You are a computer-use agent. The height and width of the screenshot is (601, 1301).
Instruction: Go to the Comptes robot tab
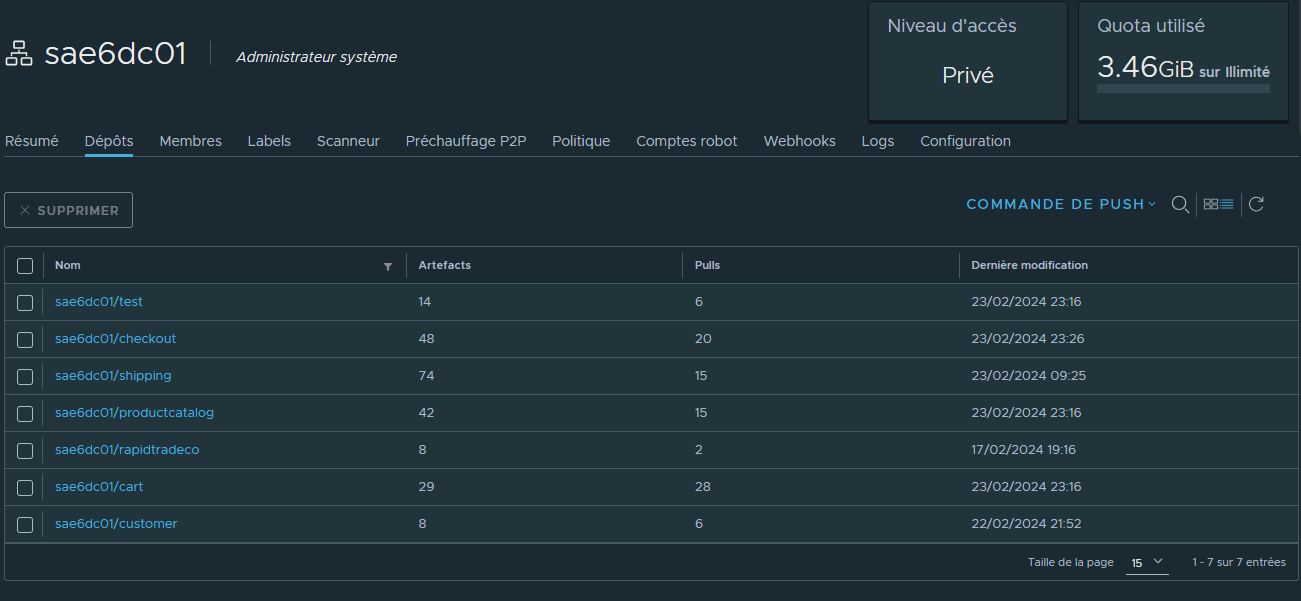pos(686,141)
